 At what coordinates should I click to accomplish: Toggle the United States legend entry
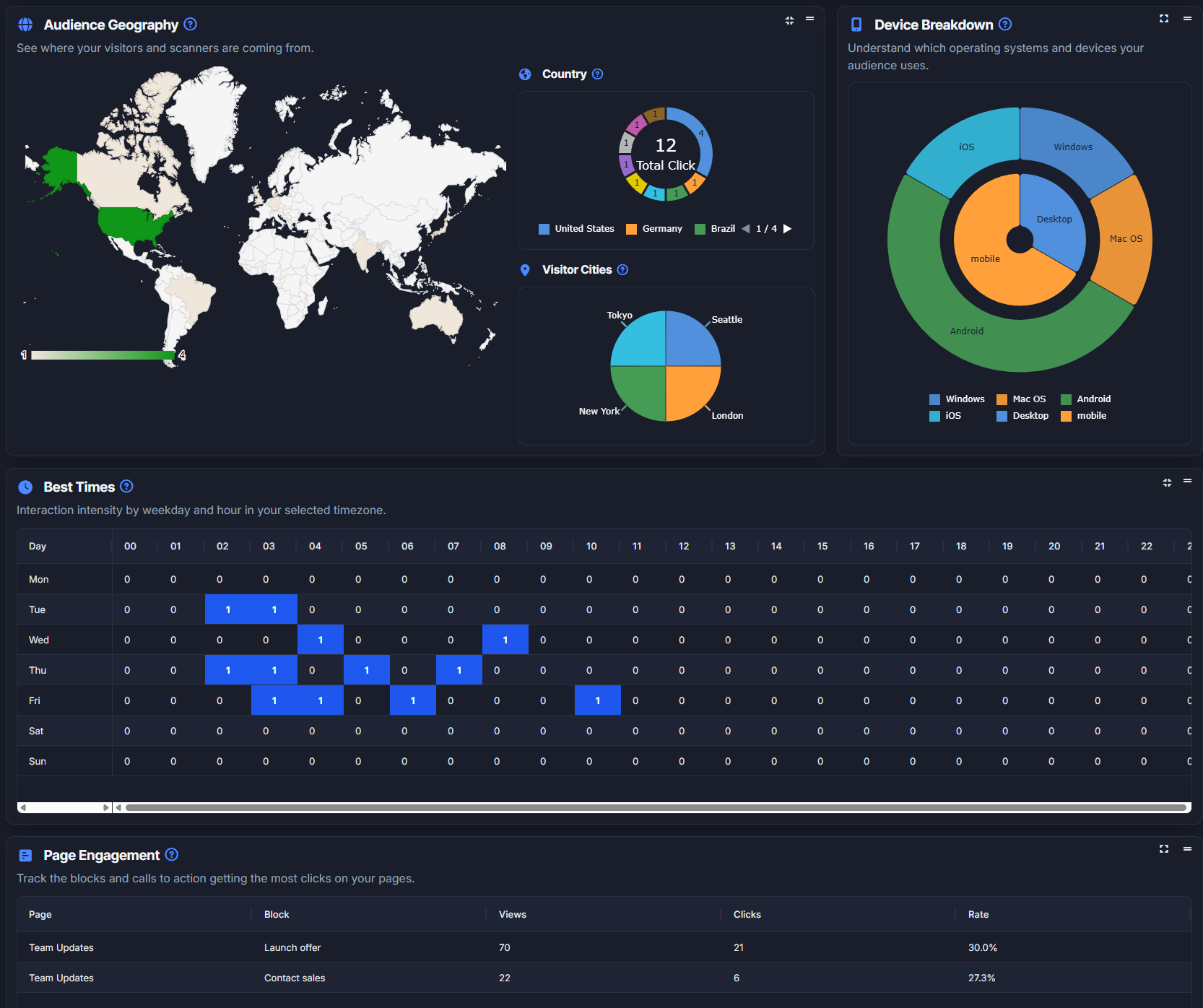tap(576, 229)
